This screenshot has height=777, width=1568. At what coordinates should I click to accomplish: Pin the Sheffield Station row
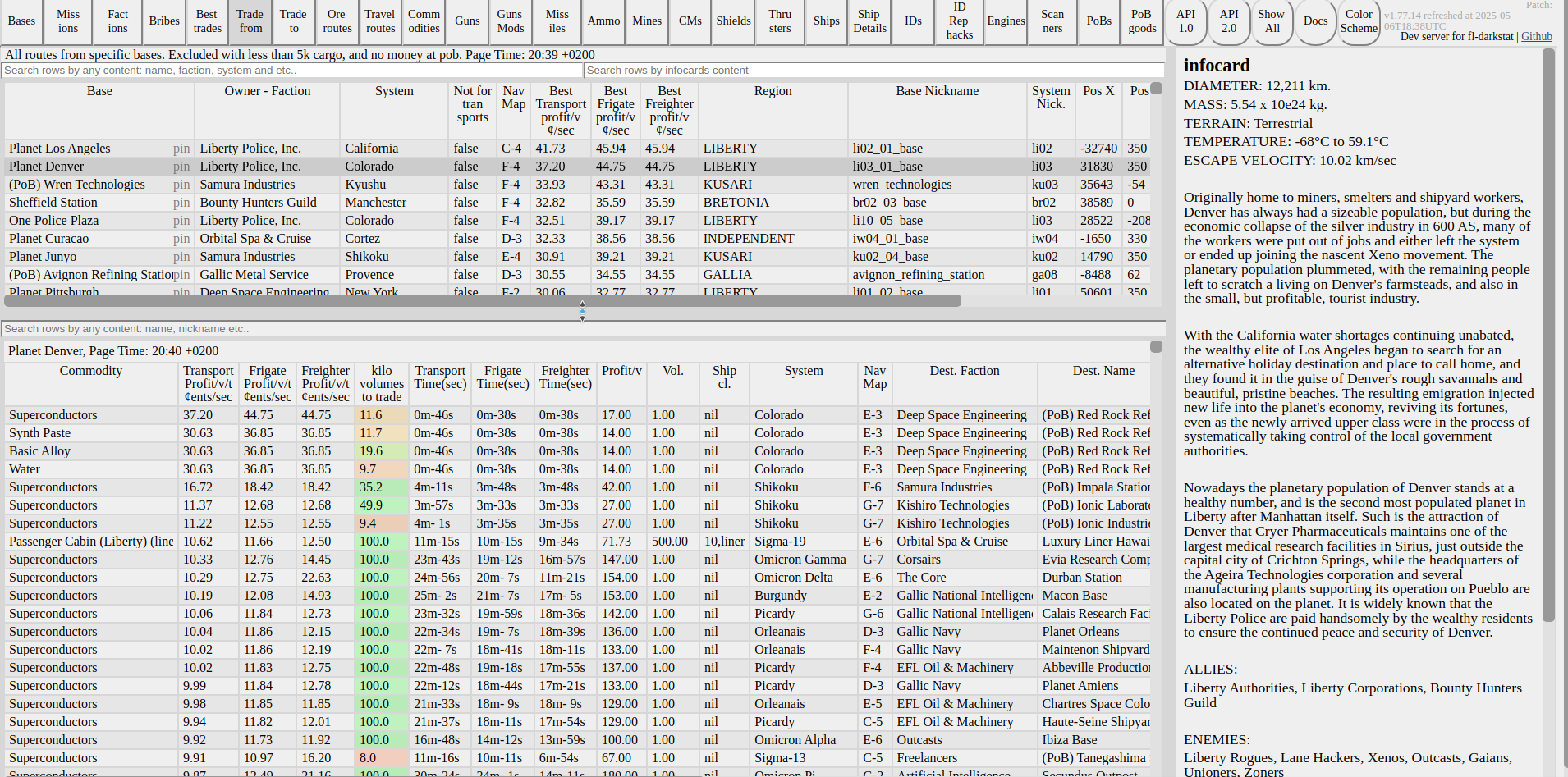(181, 203)
